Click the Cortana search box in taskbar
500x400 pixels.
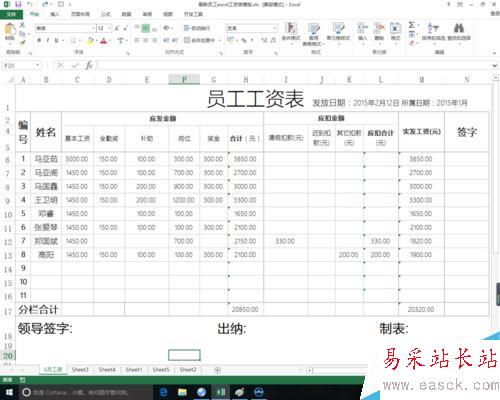pos(86,392)
